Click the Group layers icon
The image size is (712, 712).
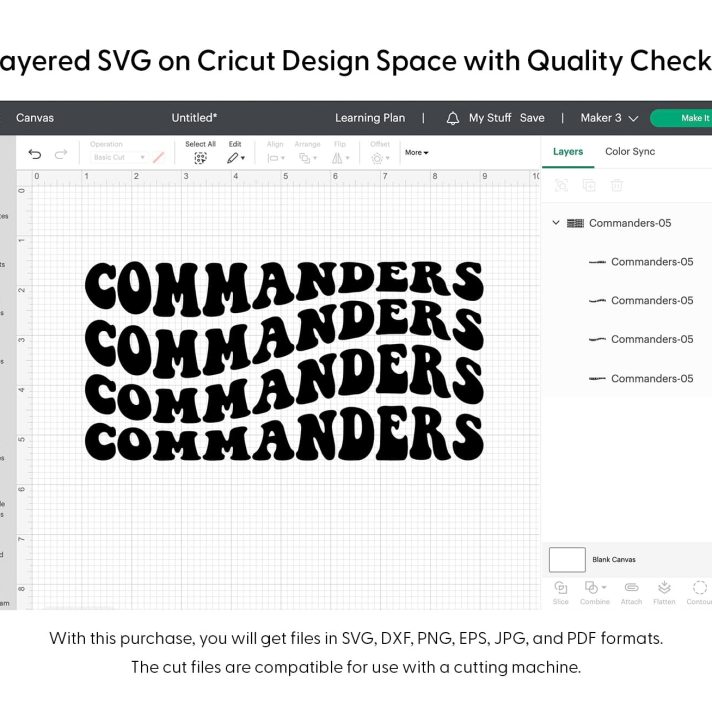pos(561,185)
